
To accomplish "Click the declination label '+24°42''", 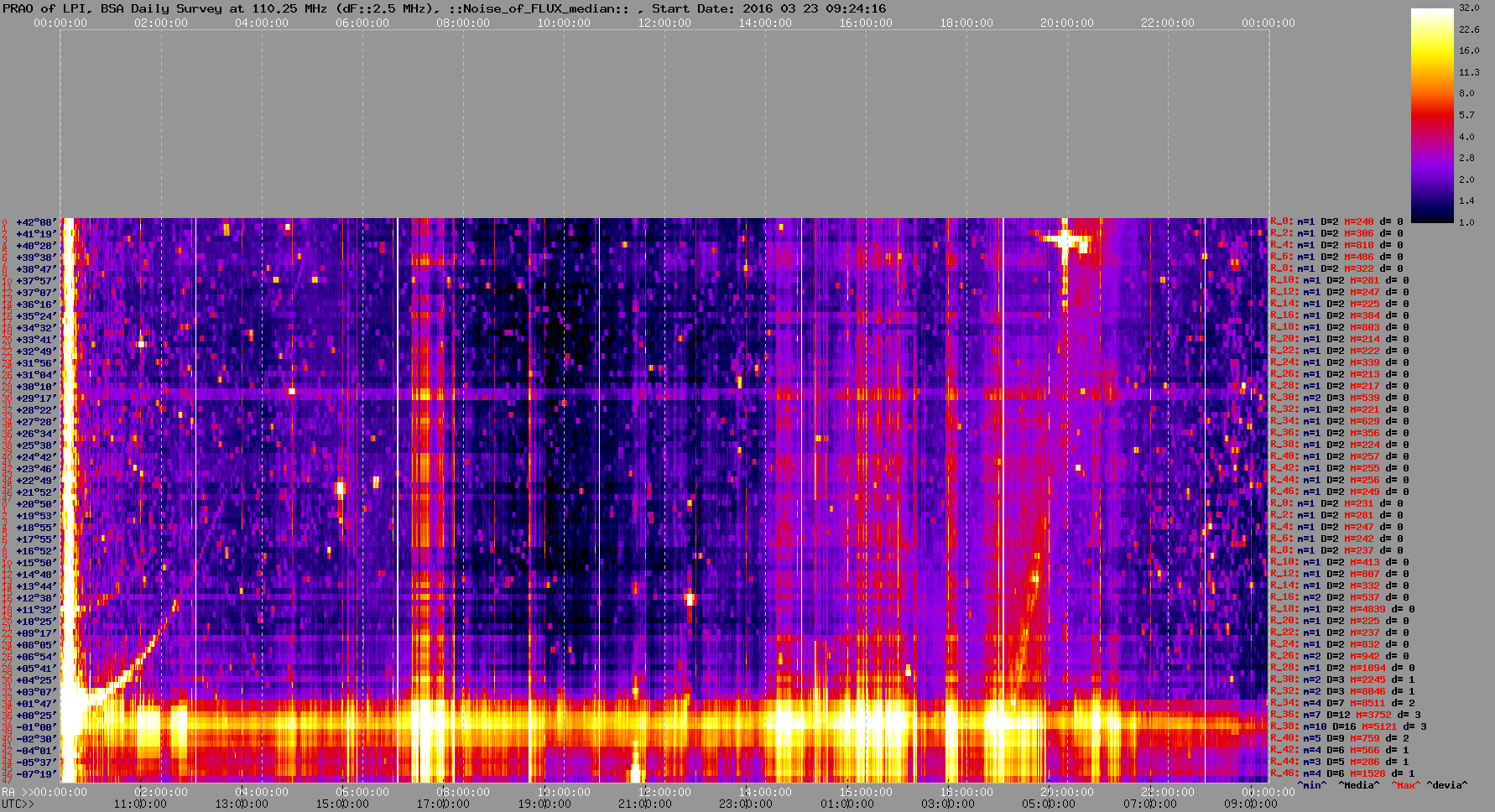I will pyautogui.click(x=36, y=457).
